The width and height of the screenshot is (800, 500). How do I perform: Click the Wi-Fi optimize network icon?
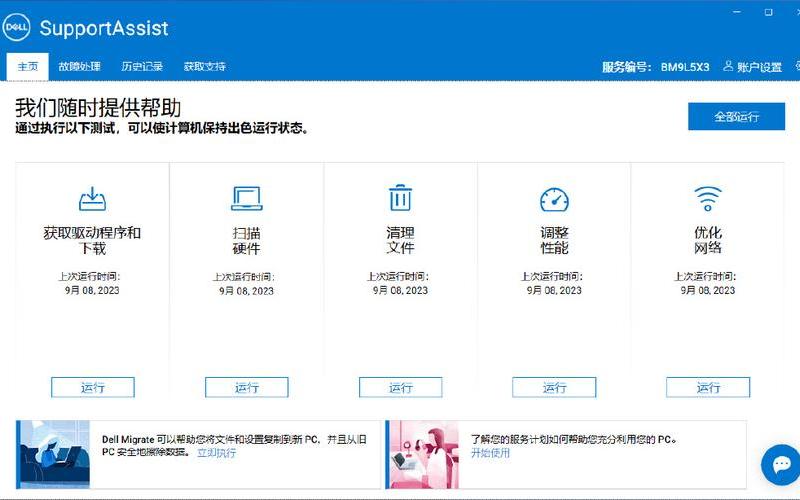tap(708, 198)
